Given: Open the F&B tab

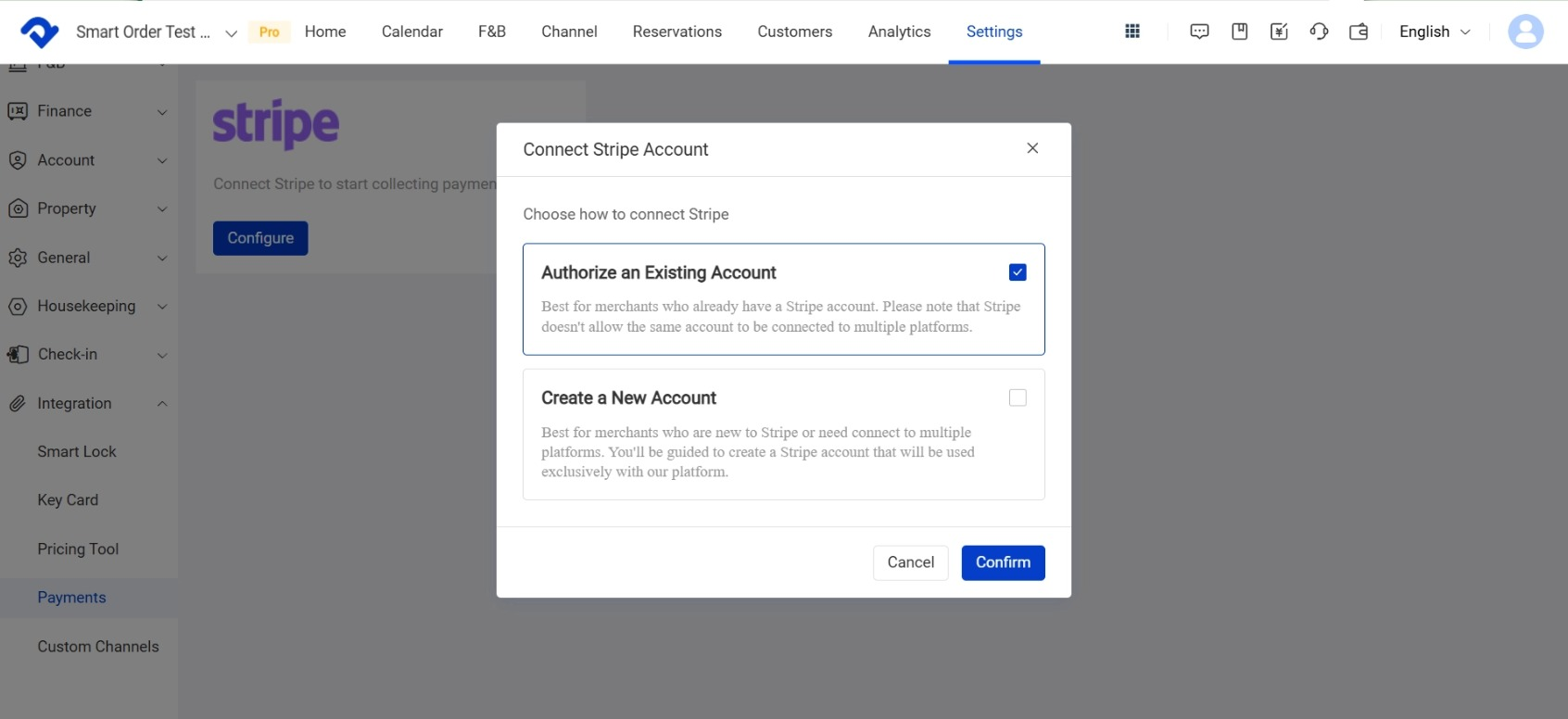Looking at the screenshot, I should click(x=492, y=32).
